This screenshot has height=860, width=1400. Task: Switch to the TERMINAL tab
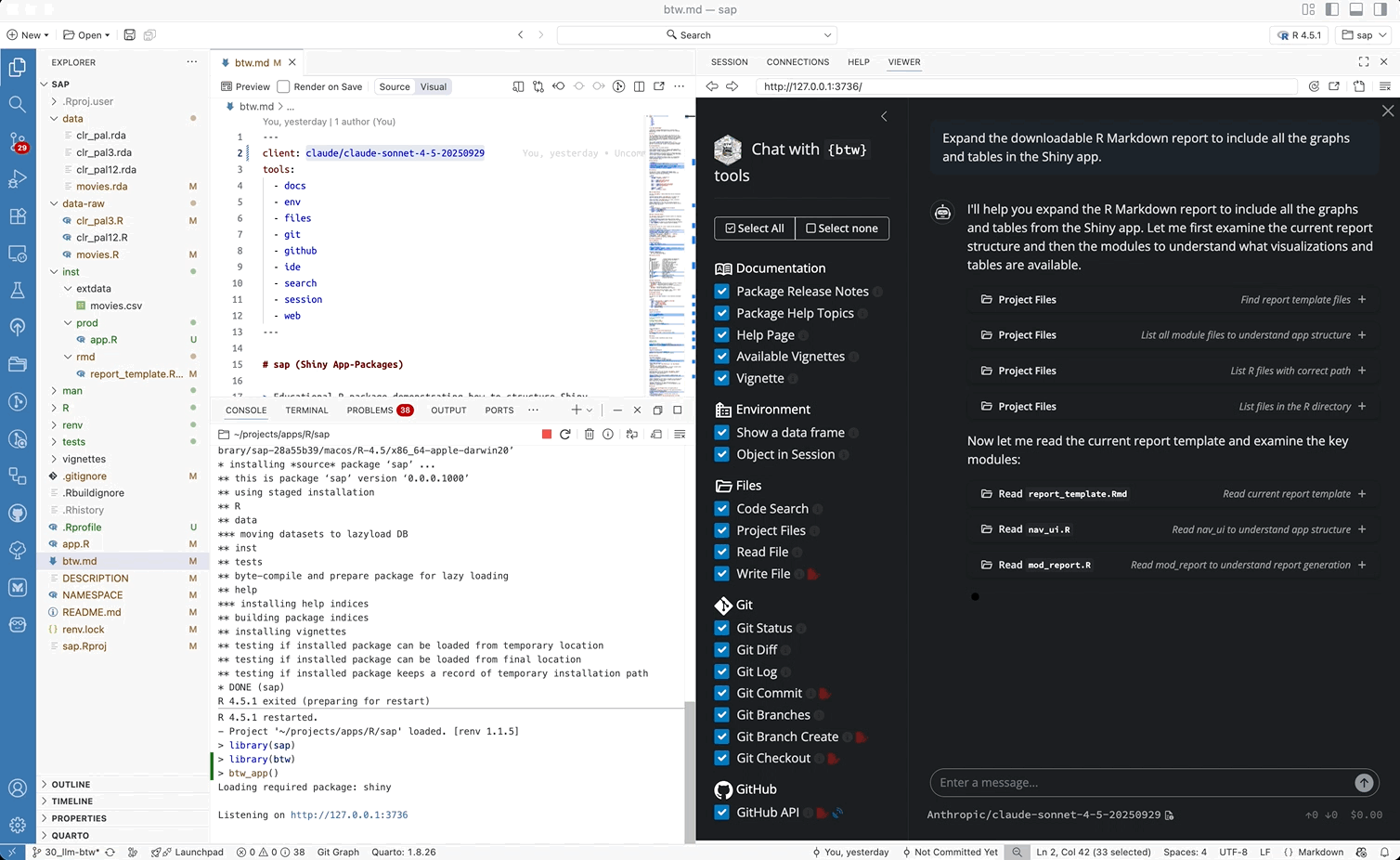[x=306, y=410]
